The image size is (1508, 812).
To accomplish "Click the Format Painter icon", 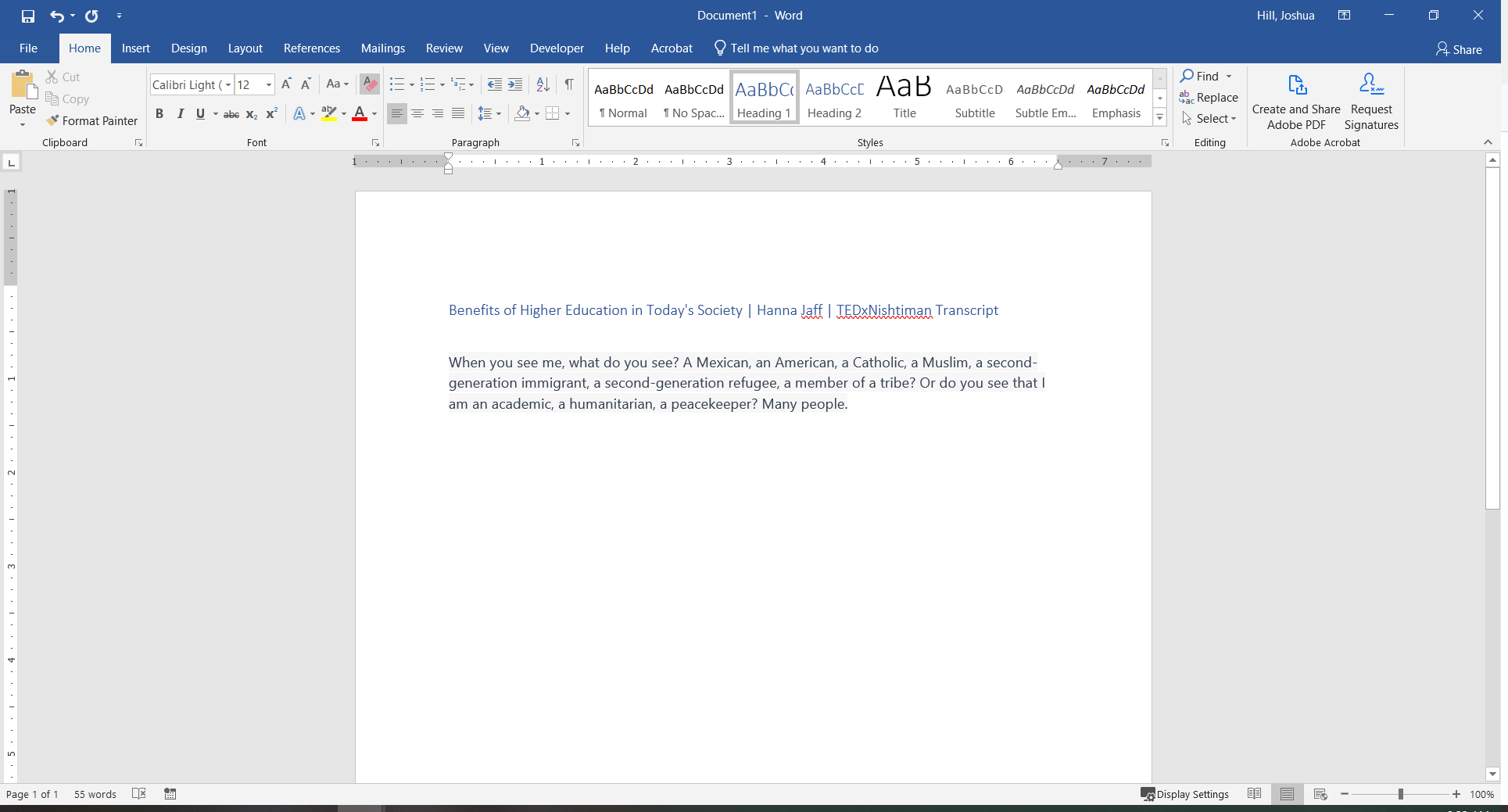I will click(52, 120).
